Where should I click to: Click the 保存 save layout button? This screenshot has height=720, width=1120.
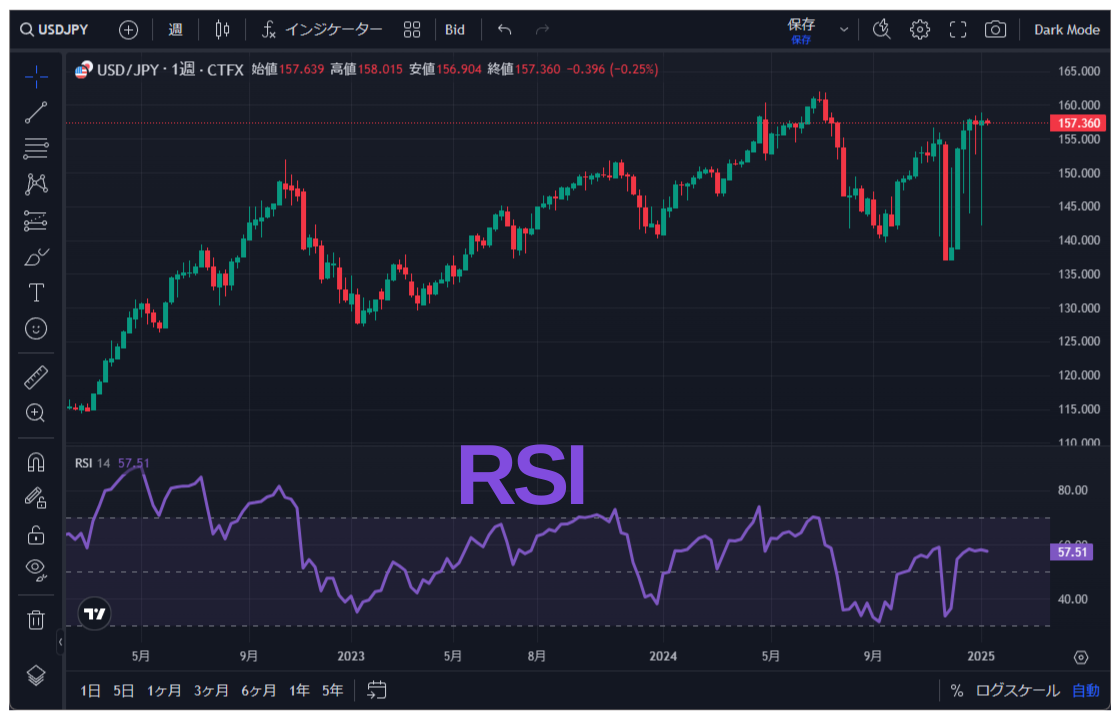(801, 30)
